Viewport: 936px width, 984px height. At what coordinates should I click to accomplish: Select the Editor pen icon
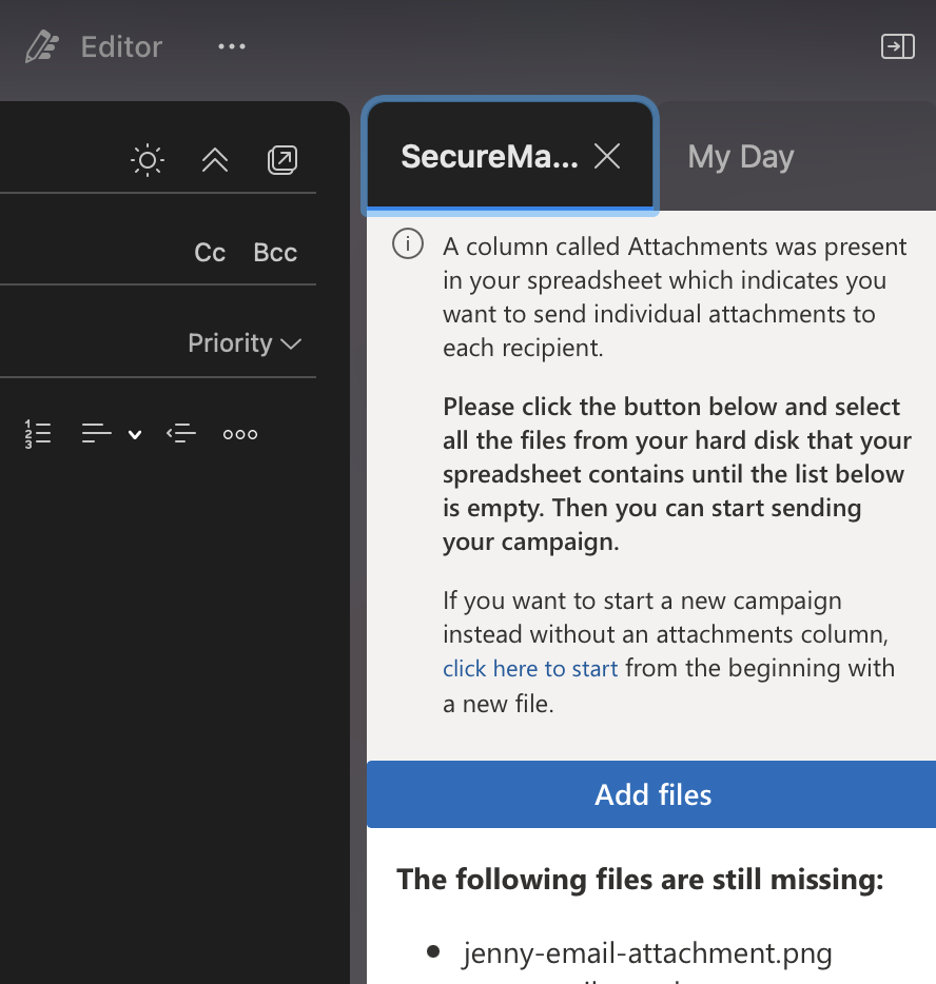pyautogui.click(x=44, y=46)
